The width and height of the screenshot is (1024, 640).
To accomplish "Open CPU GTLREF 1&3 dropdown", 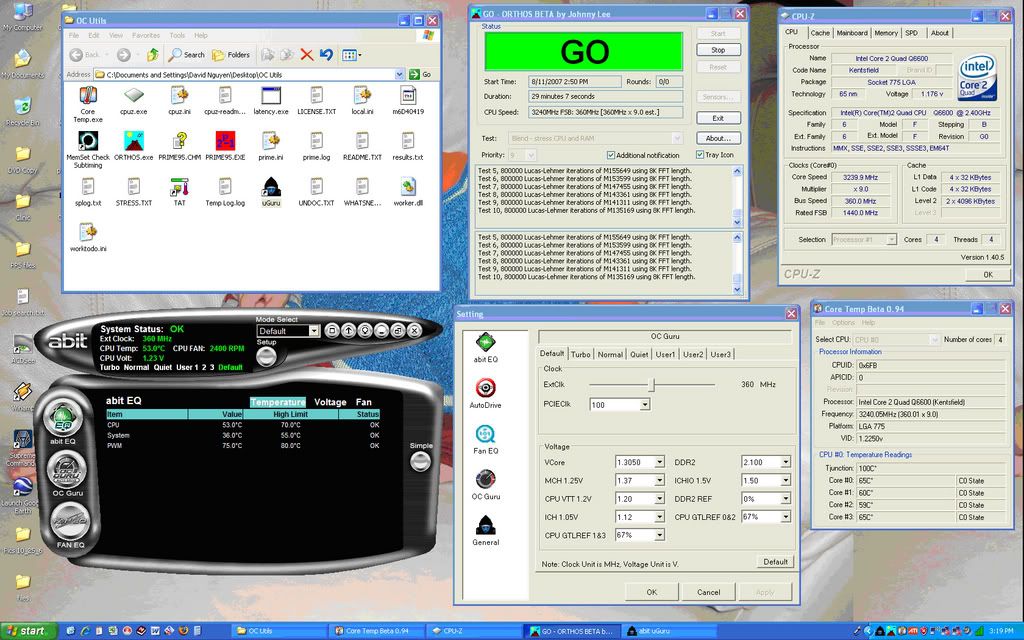I will (x=659, y=535).
